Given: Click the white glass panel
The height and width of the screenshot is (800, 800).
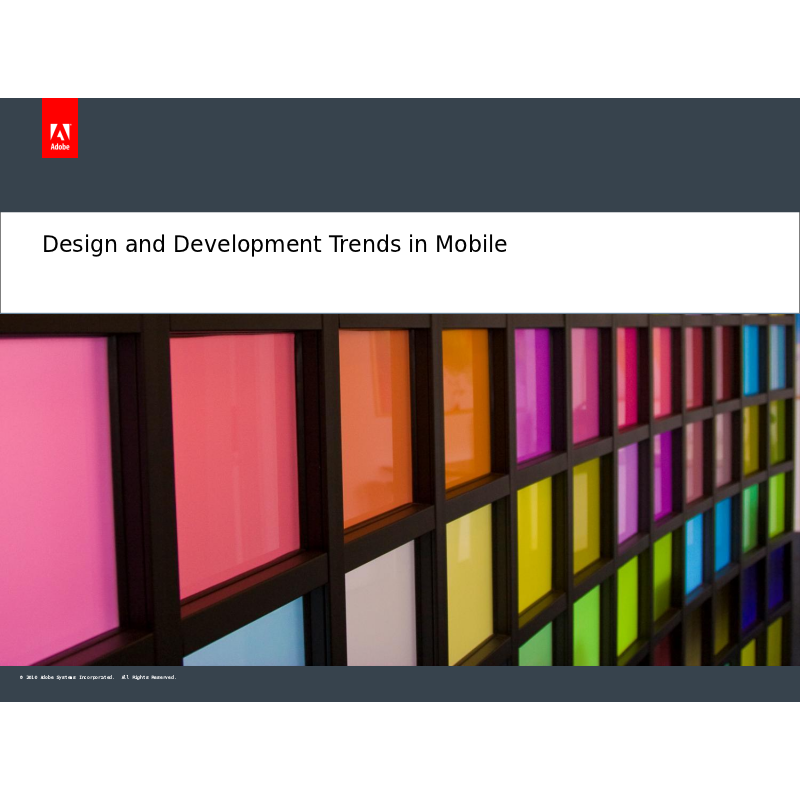Looking at the screenshot, I should (380, 603).
